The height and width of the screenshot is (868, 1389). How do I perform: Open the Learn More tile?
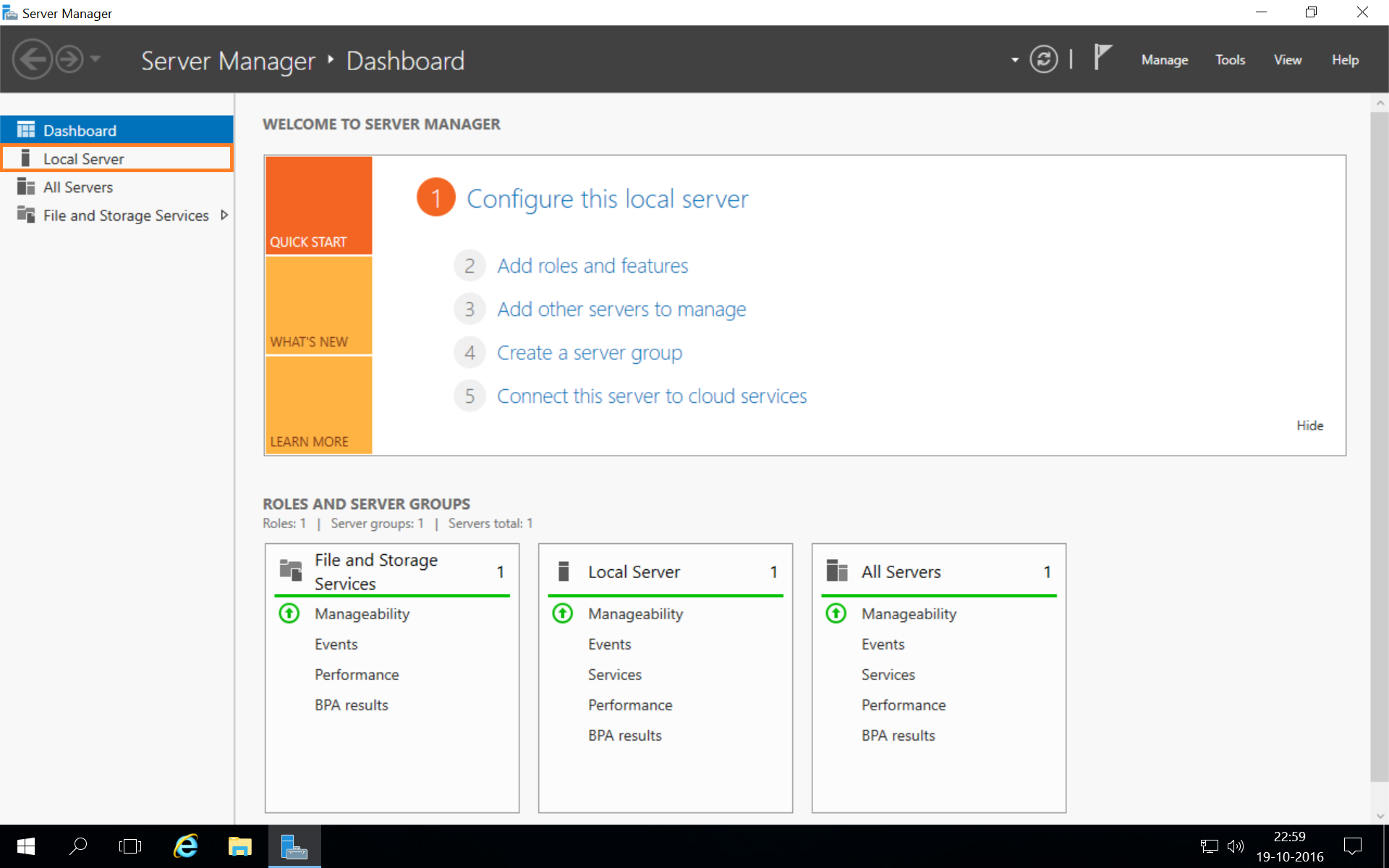[x=319, y=405]
